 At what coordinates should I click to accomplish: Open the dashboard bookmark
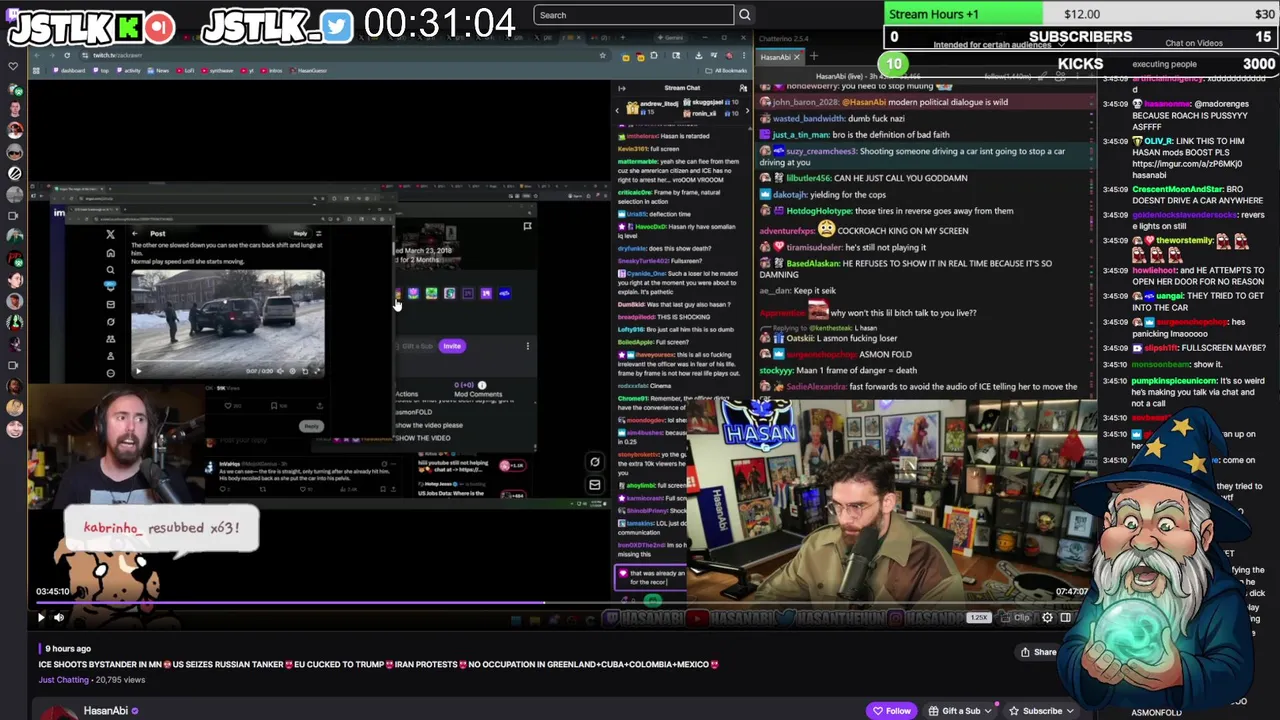point(70,71)
